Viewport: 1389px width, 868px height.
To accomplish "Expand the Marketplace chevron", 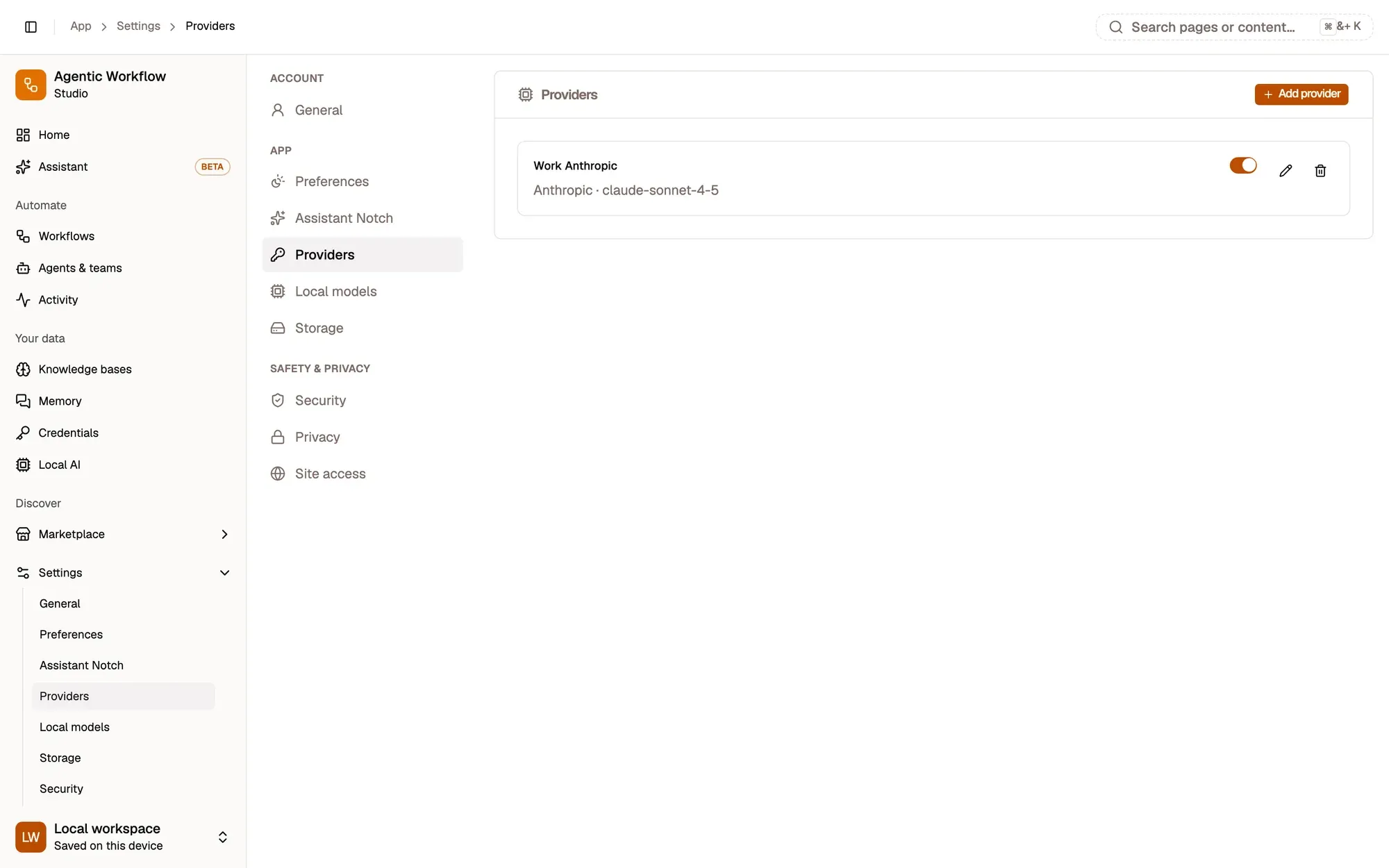I will 224,534.
